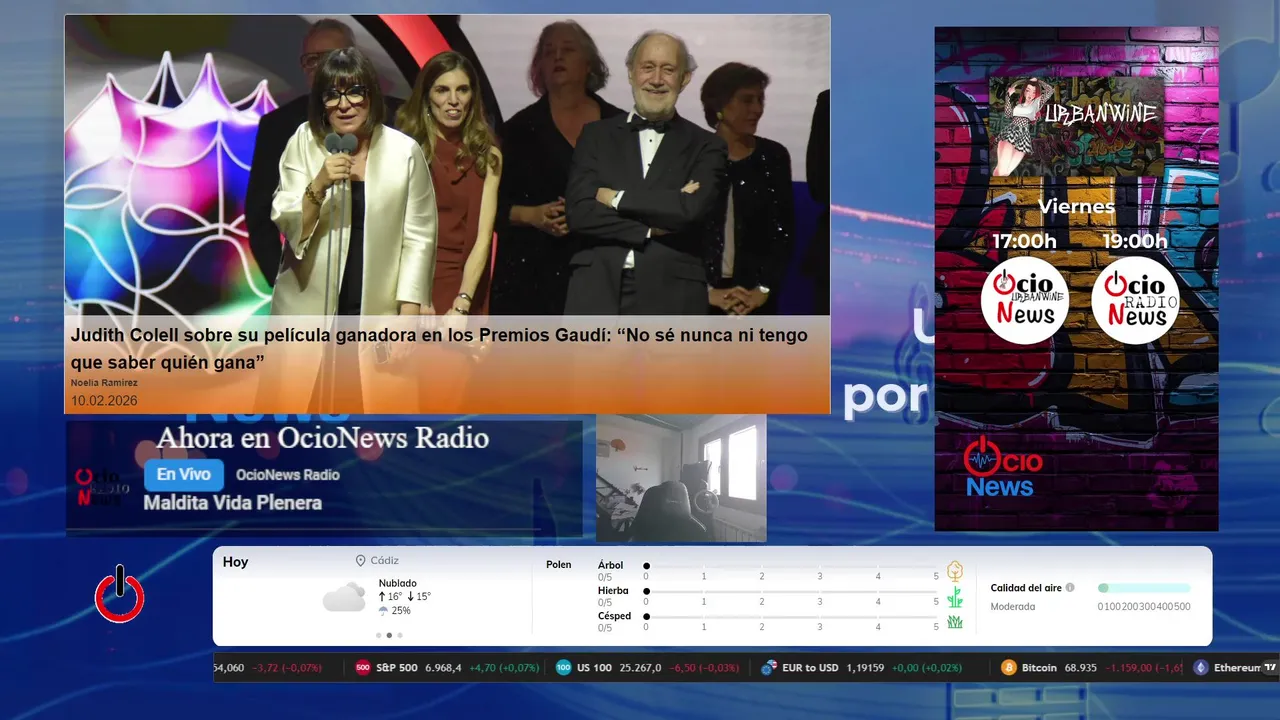The height and width of the screenshot is (720, 1280).
Task: Open the S&P 500 ticker entry
Action: pos(447,668)
